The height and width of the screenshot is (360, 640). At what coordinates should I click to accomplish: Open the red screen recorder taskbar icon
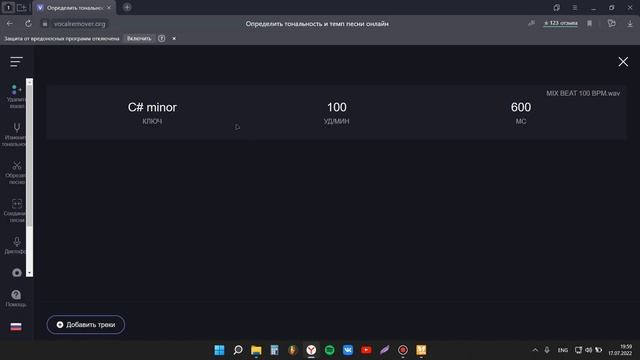click(x=403, y=350)
